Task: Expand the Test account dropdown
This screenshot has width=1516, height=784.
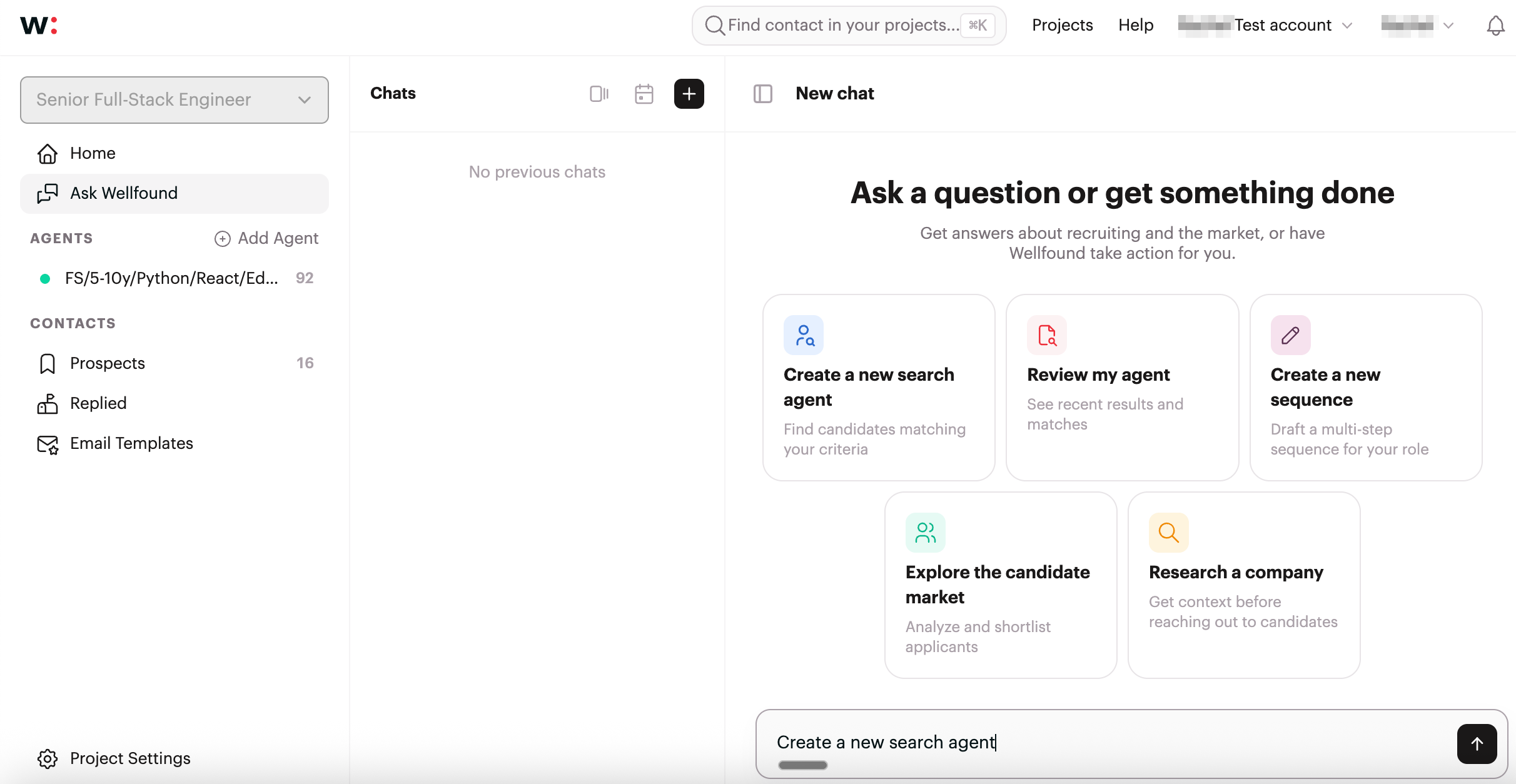Action: point(1282,26)
